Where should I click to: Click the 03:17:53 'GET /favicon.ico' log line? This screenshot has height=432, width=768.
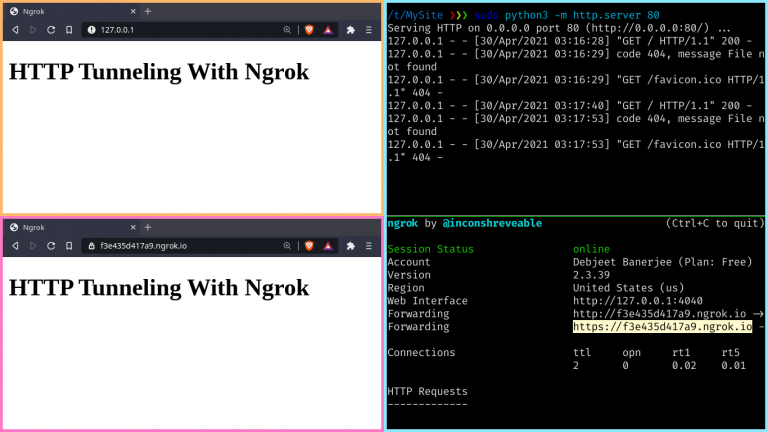(x=576, y=151)
